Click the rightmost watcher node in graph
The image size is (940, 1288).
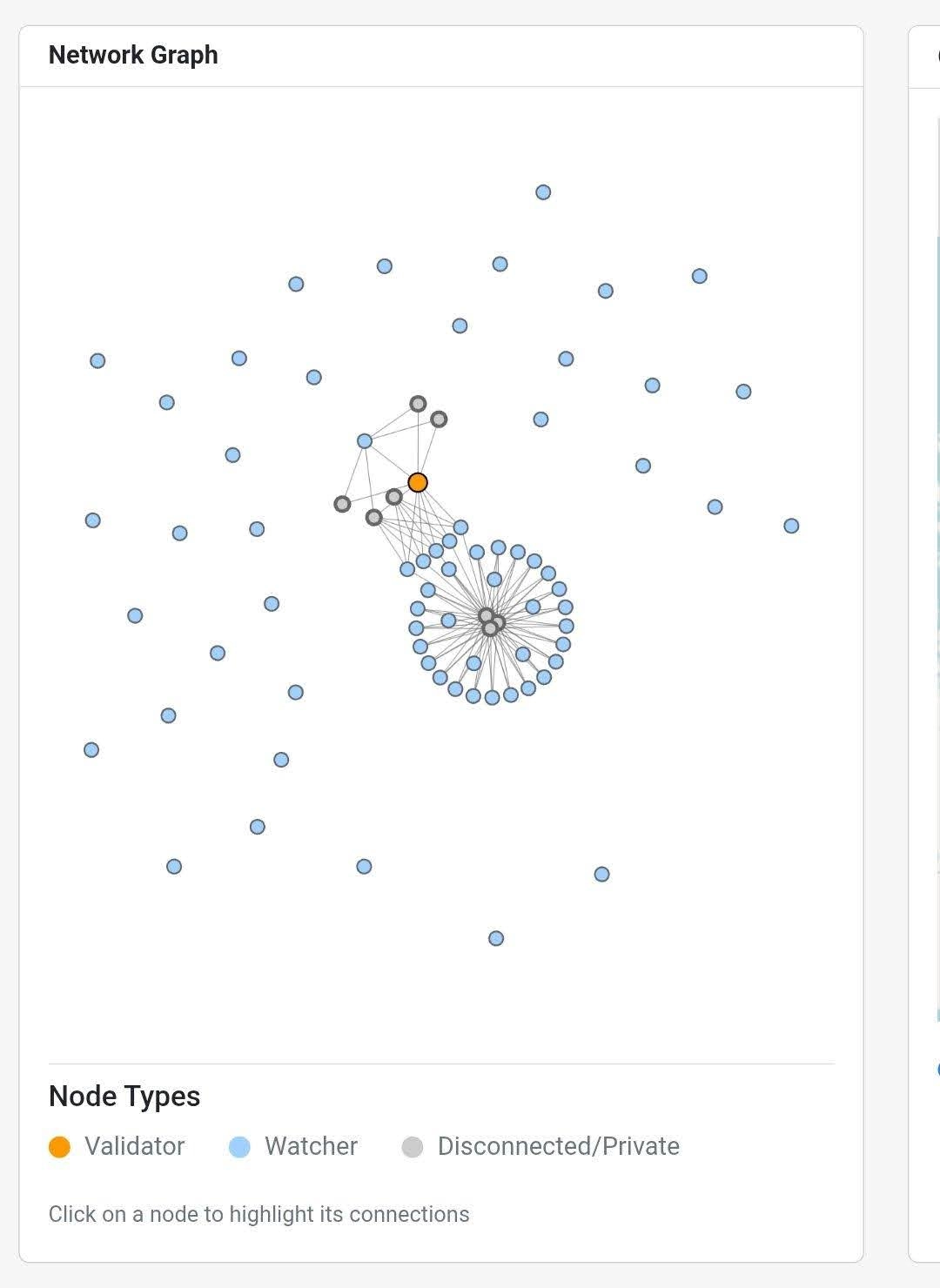791,526
